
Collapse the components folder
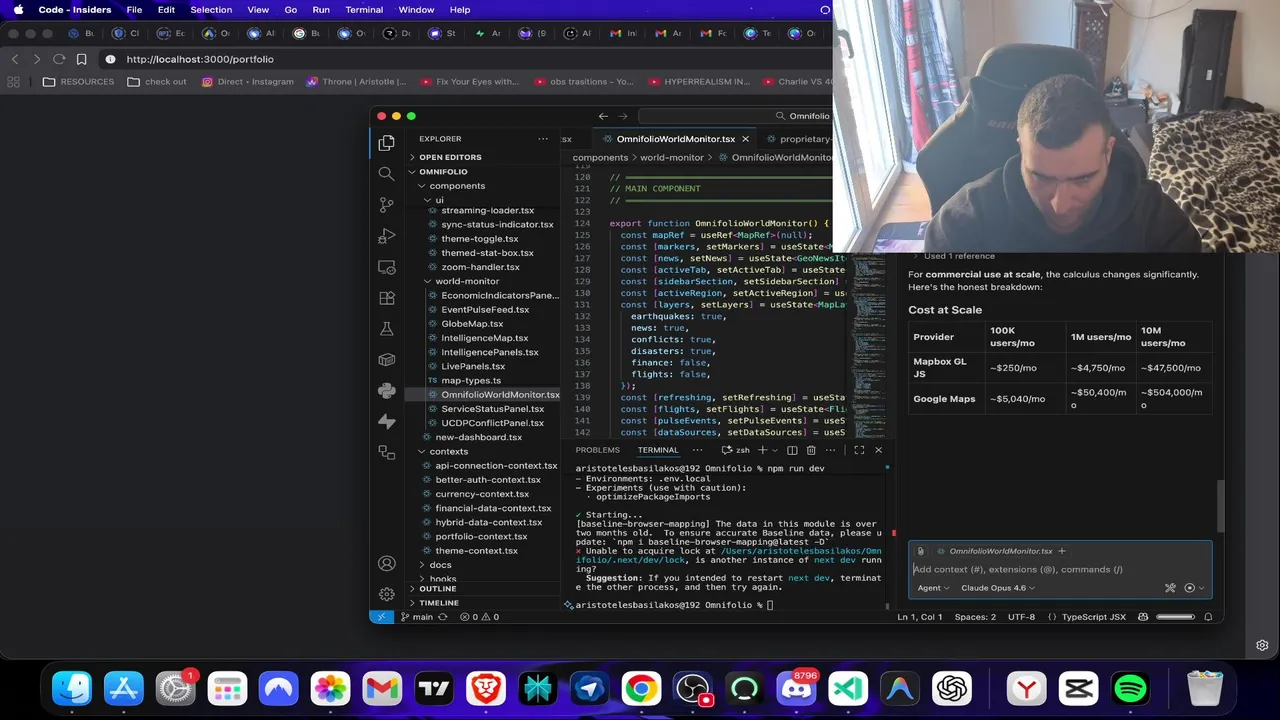[x=457, y=186]
